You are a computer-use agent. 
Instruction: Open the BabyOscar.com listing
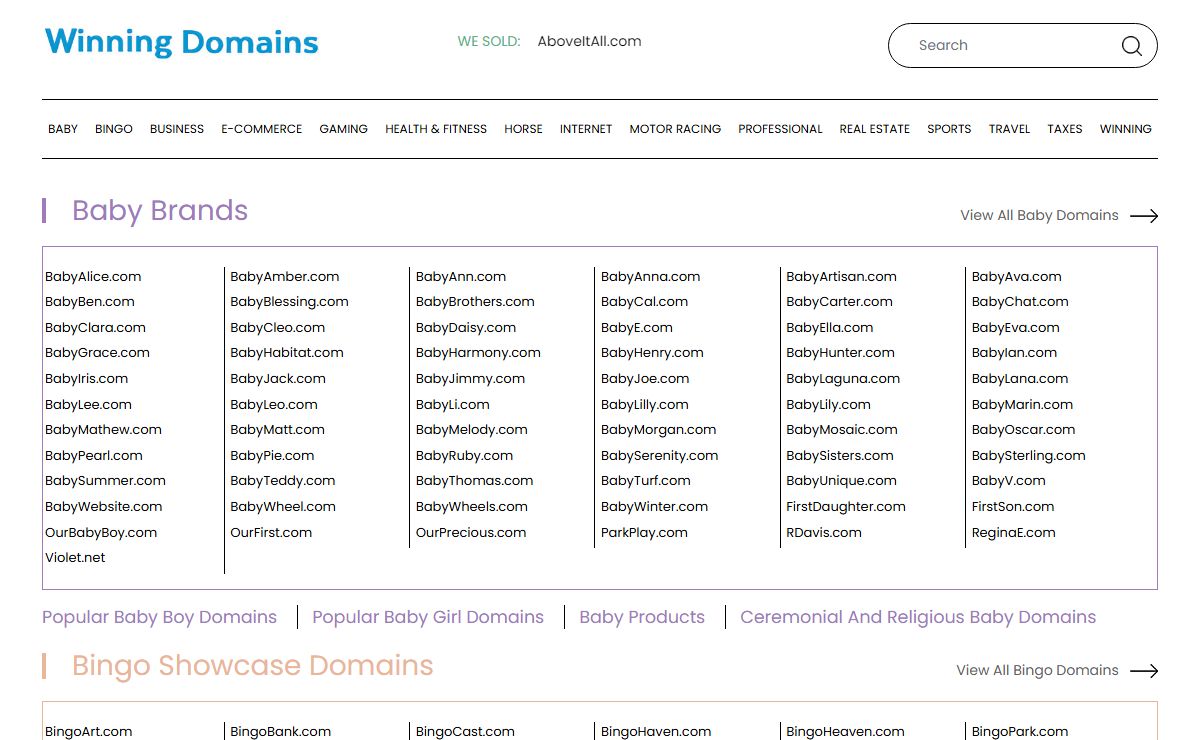tap(1024, 430)
